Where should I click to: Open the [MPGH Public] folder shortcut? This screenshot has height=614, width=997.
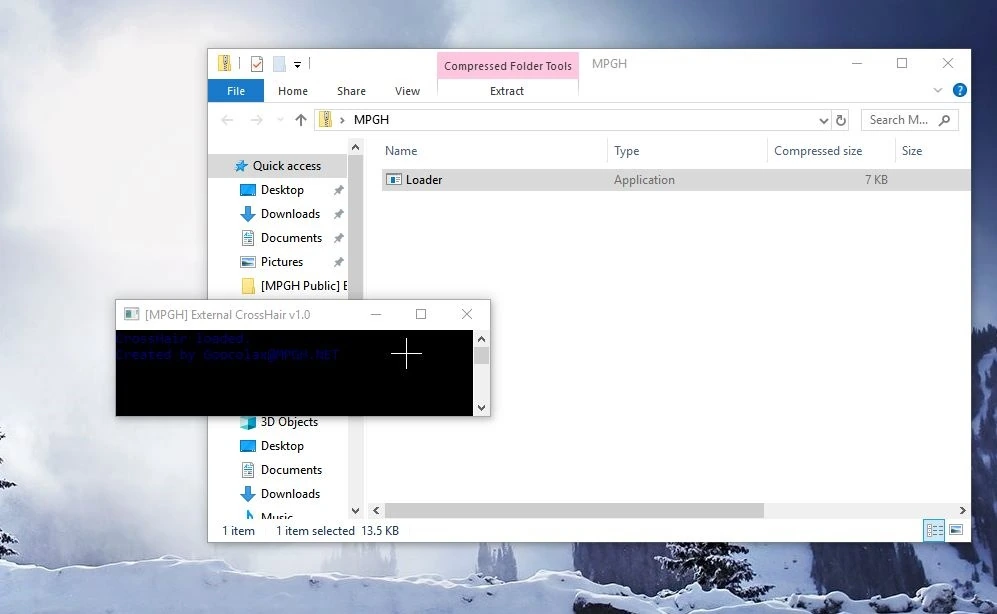tap(294, 286)
